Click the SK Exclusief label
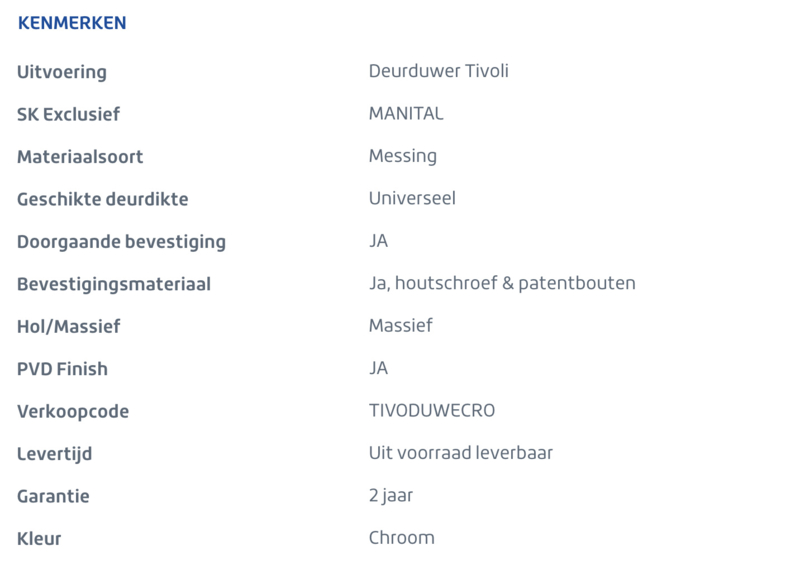Screen dimensions: 800x584 point(68,114)
